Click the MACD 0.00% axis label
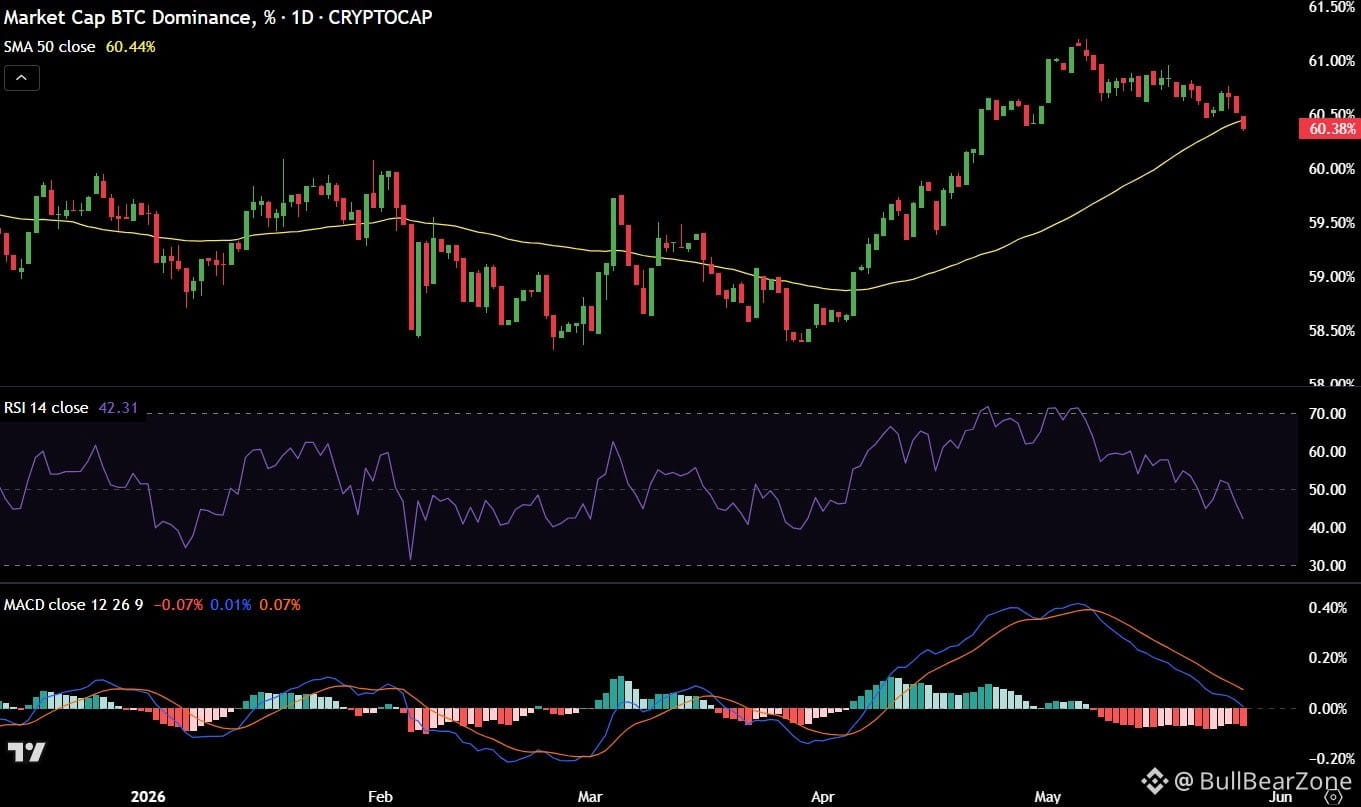The width and height of the screenshot is (1361, 807). [x=1328, y=708]
